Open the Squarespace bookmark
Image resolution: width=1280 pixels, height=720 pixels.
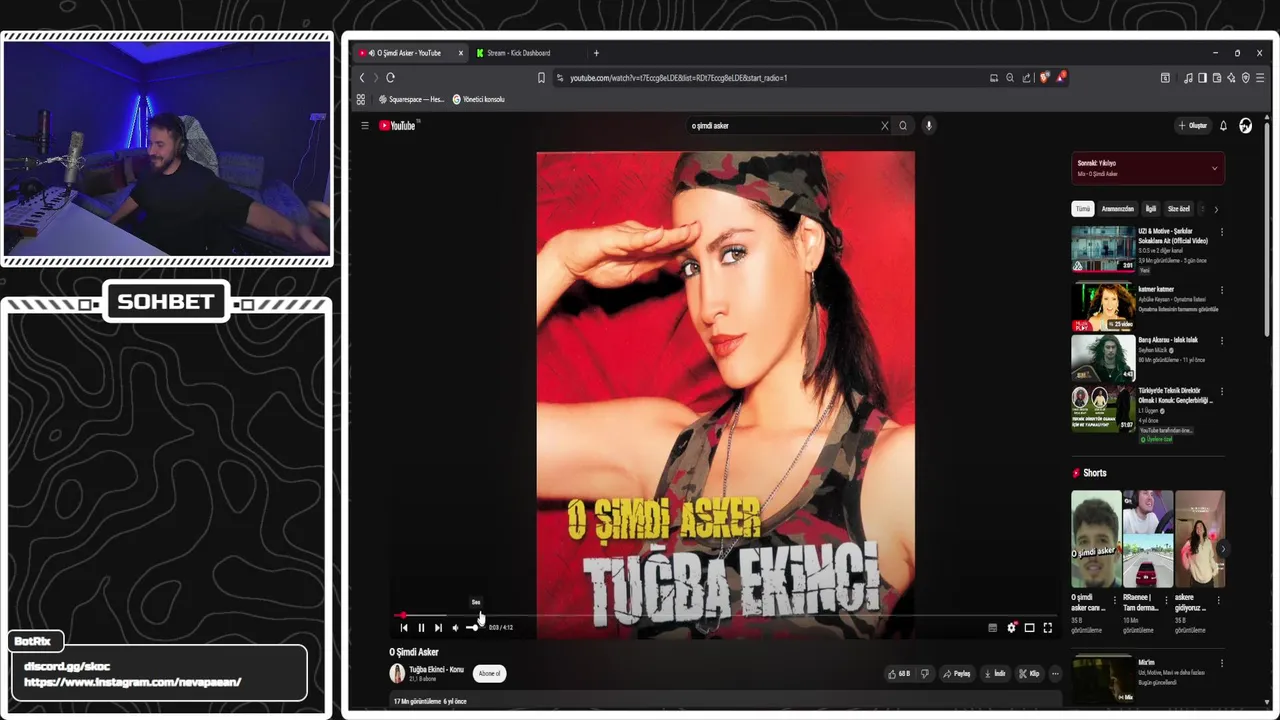(412, 100)
